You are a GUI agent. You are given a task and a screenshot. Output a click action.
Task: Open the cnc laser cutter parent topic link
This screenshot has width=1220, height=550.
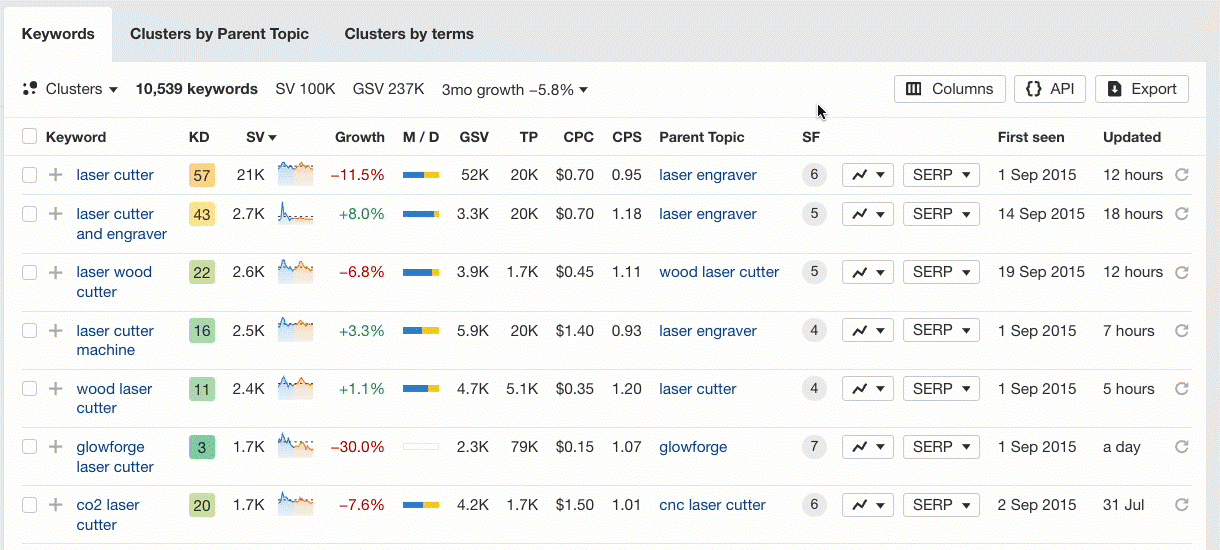point(712,505)
